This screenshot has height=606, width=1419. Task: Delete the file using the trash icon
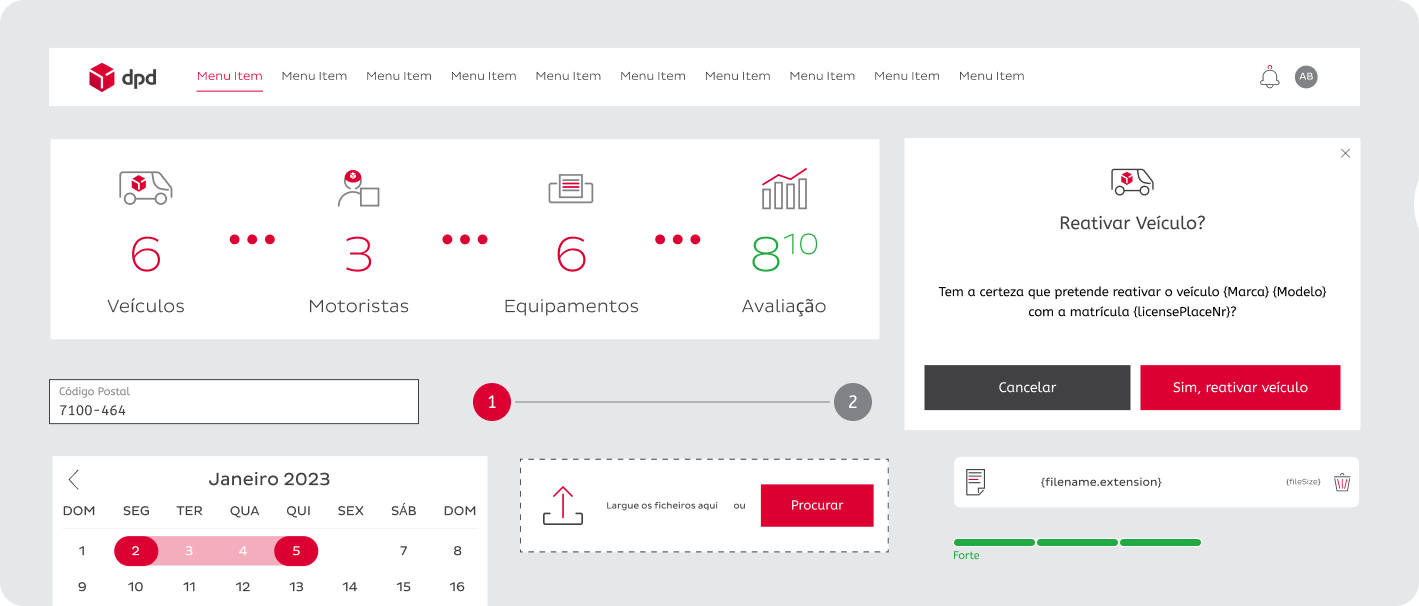[1342, 482]
